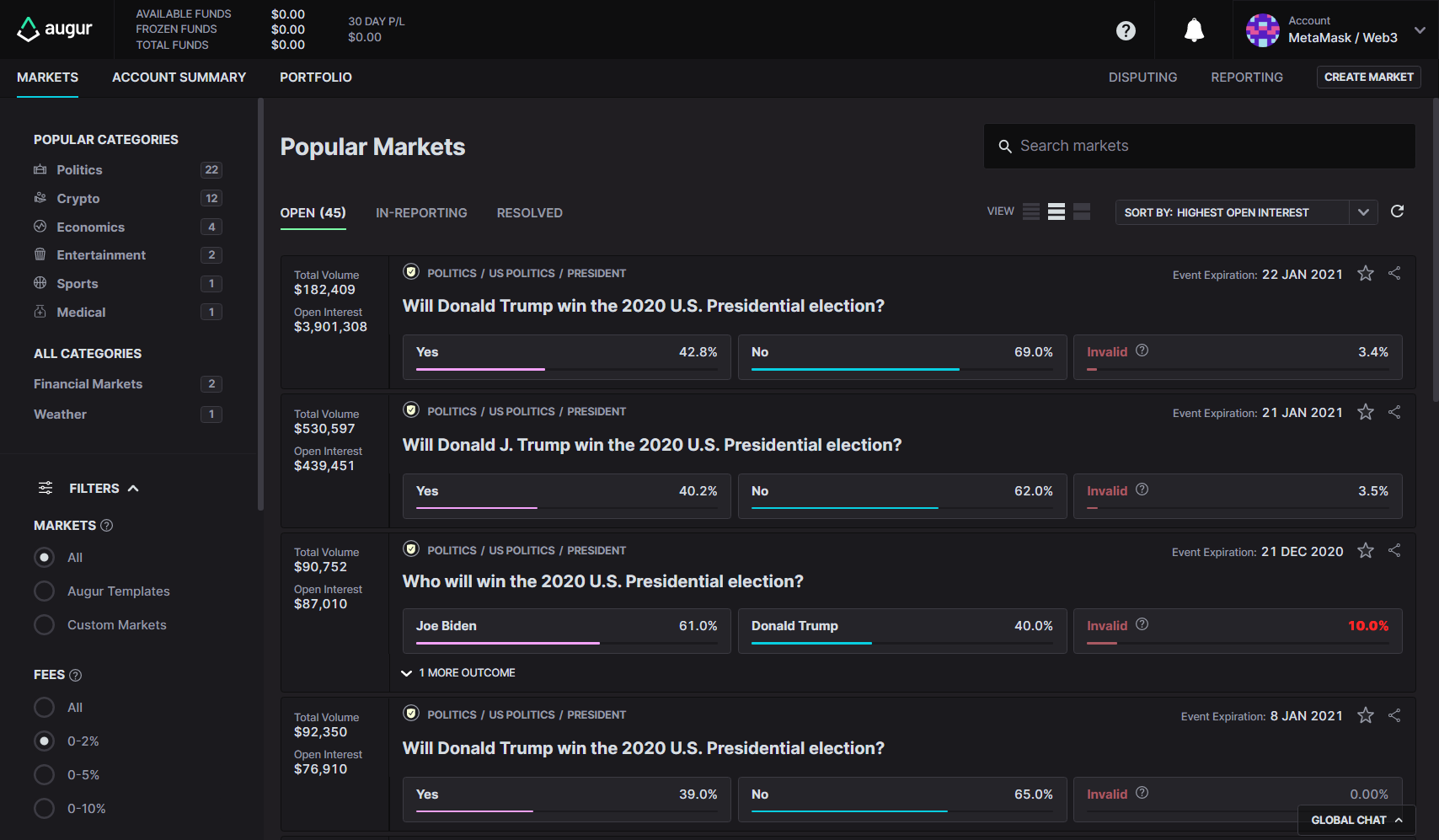Go to the PORTFOLIO tab
This screenshot has width=1439, height=840.
pyautogui.click(x=316, y=78)
